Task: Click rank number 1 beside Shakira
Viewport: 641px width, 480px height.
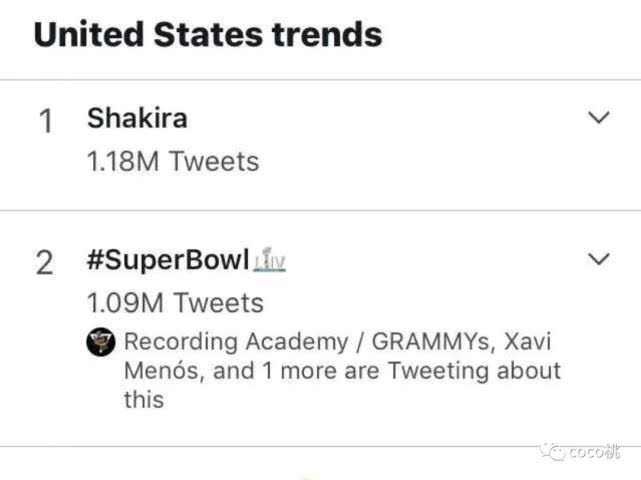Action: click(45, 122)
